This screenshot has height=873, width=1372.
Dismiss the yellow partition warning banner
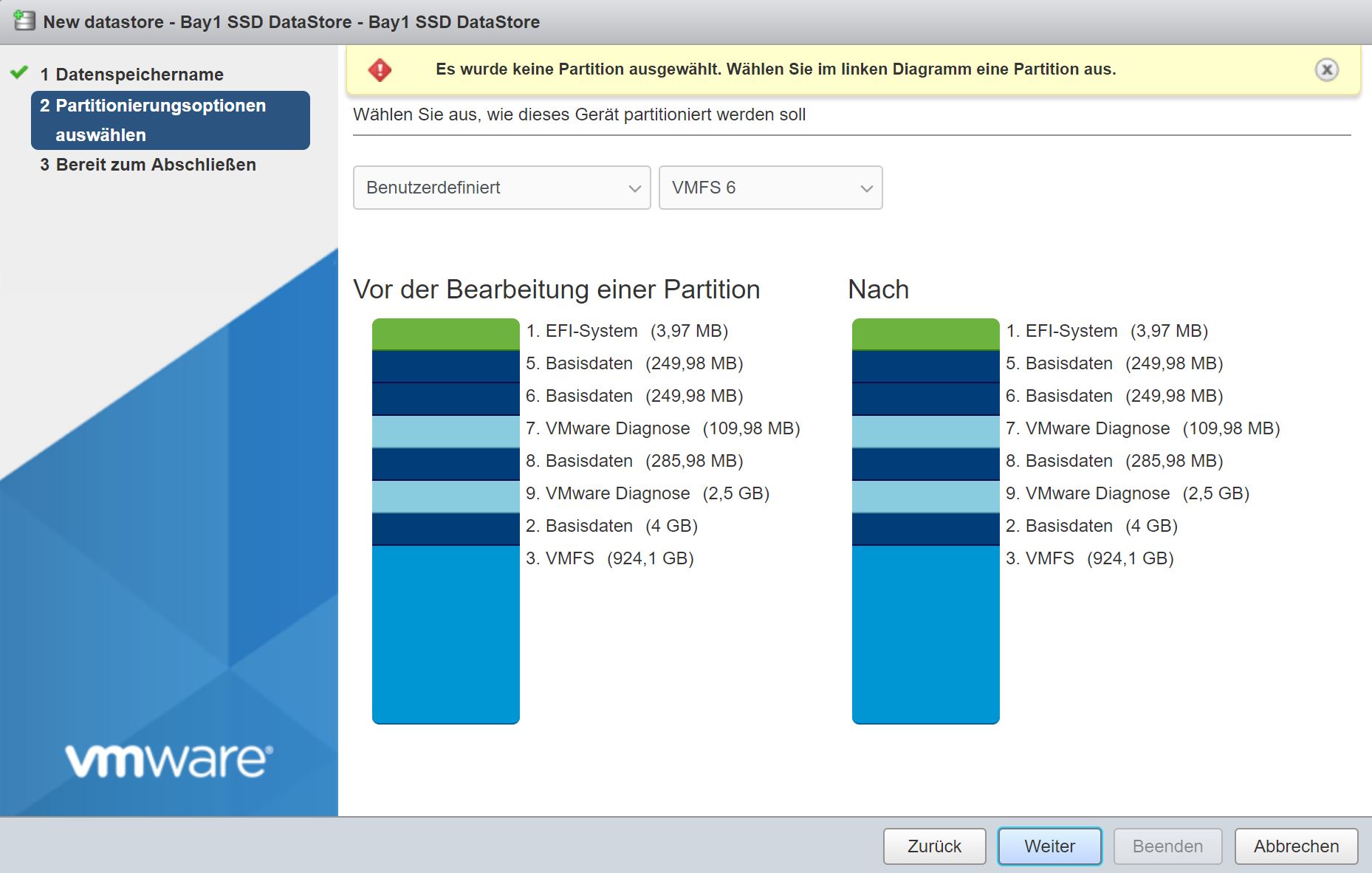1326,69
